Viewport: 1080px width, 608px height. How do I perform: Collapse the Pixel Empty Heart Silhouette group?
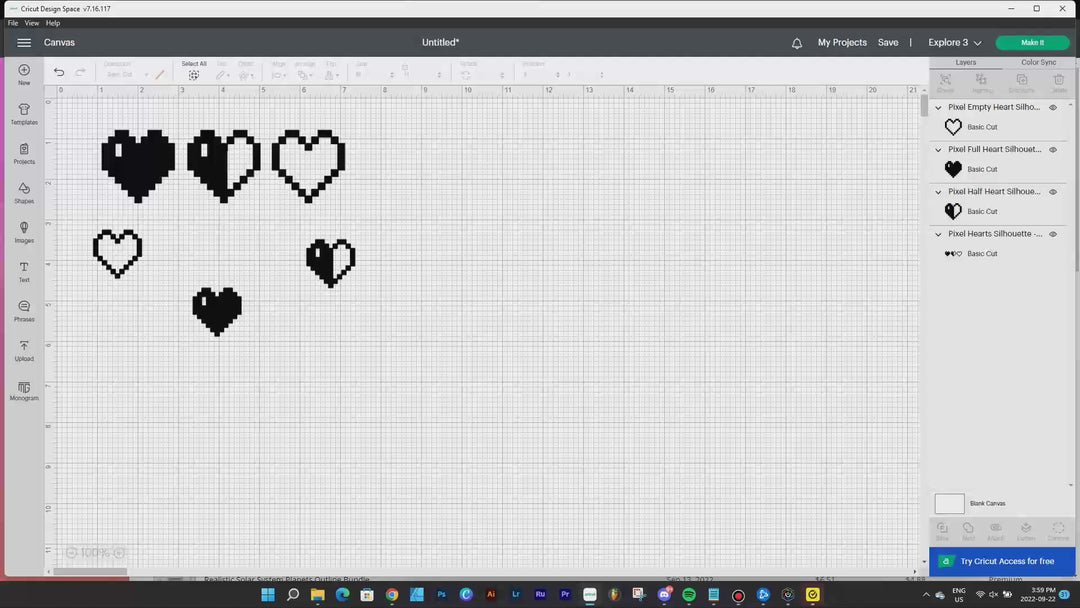tap(937, 107)
